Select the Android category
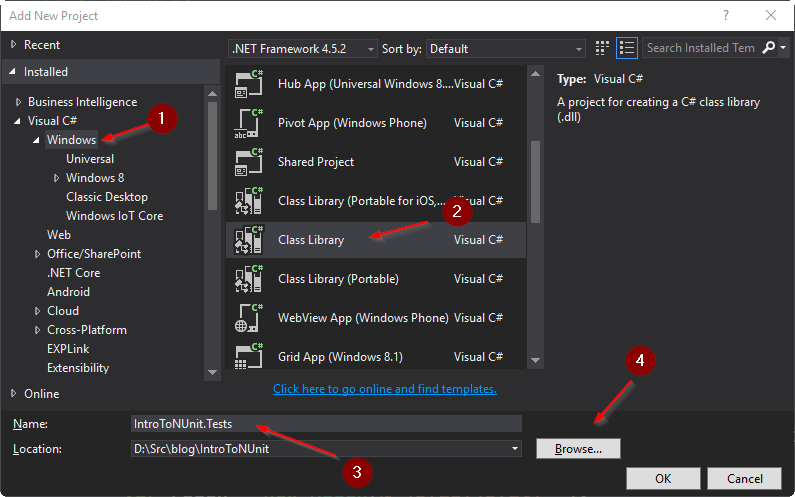The width and height of the screenshot is (795, 497). click(68, 292)
